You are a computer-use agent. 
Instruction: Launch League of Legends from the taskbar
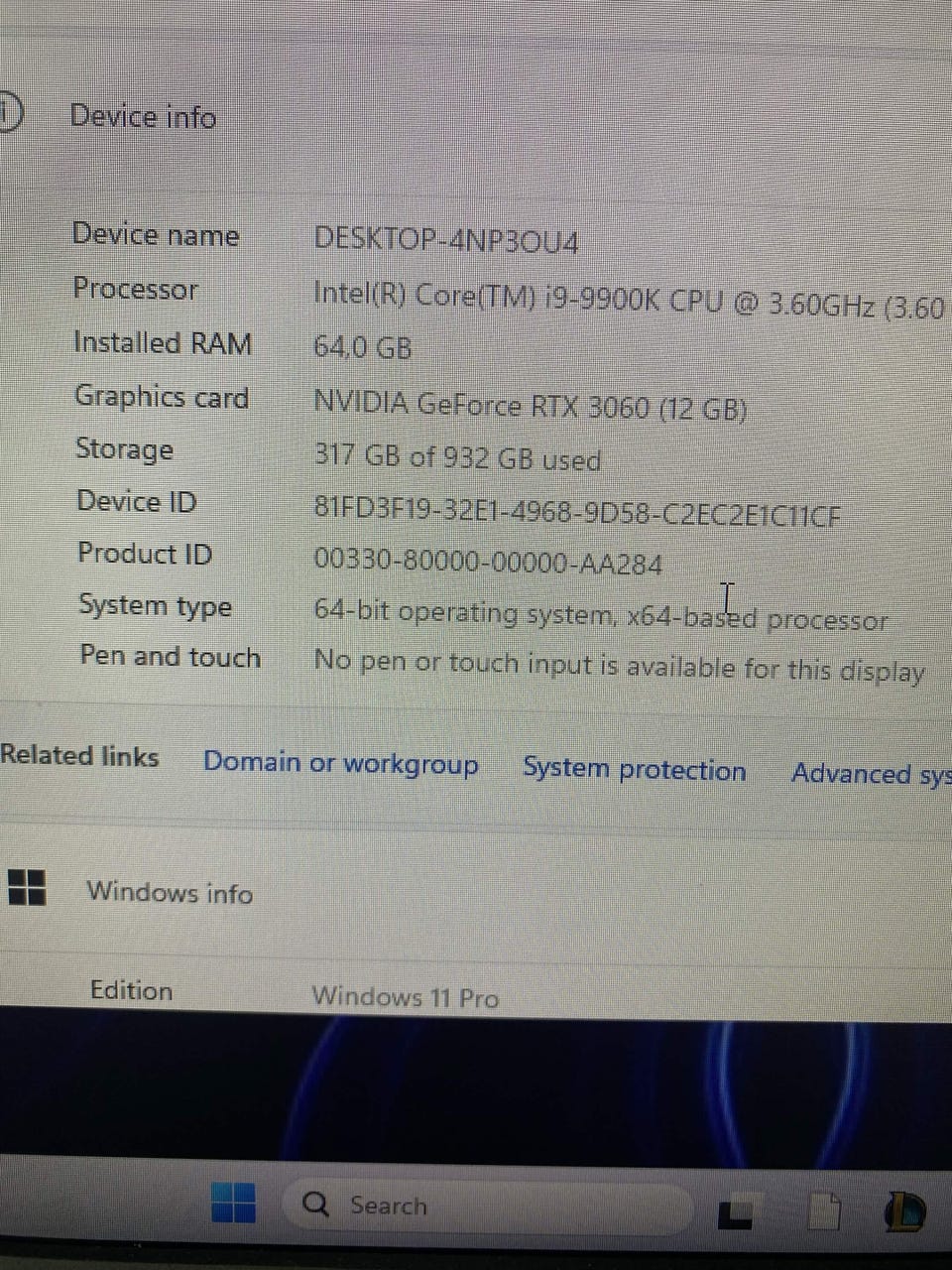pos(904,1212)
